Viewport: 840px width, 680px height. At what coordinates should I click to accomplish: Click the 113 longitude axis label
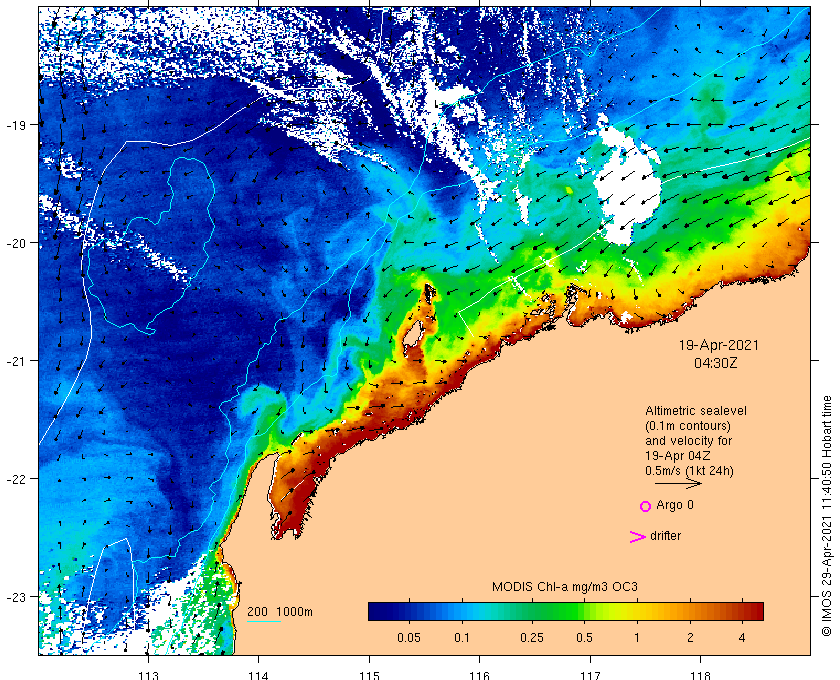click(x=148, y=675)
